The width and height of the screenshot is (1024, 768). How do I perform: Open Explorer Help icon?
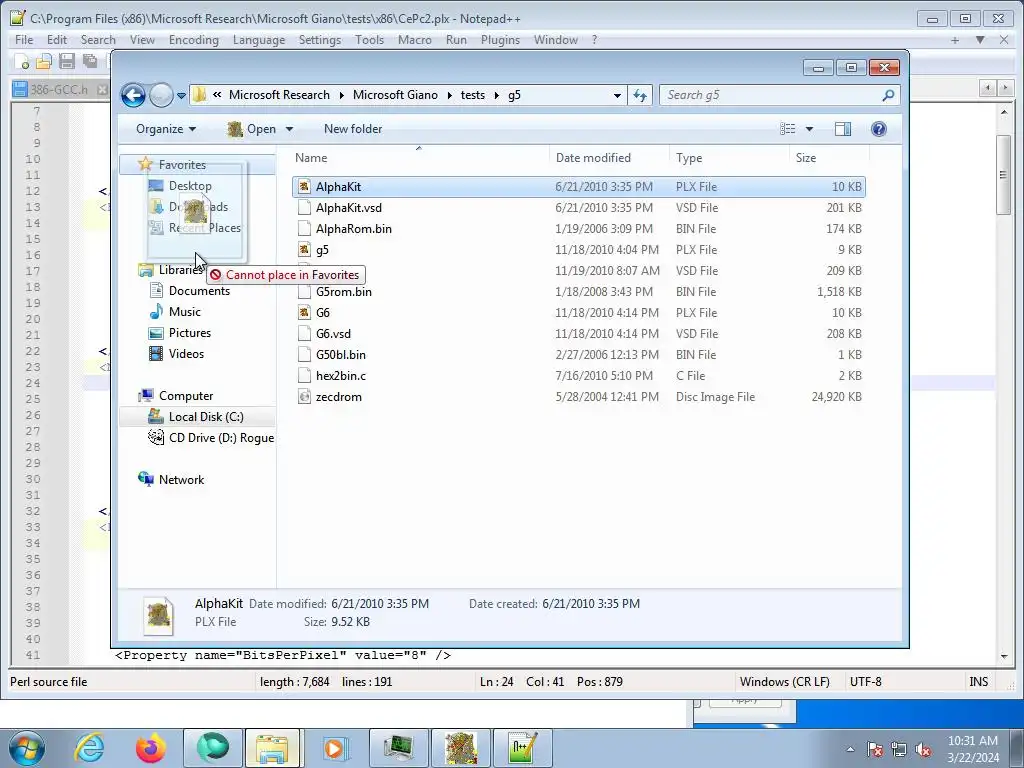879,129
